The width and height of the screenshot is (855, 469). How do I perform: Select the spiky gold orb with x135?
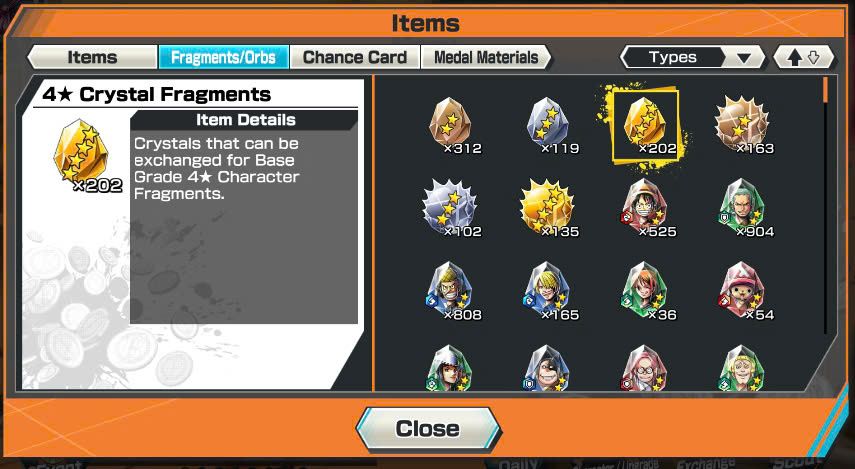point(548,208)
